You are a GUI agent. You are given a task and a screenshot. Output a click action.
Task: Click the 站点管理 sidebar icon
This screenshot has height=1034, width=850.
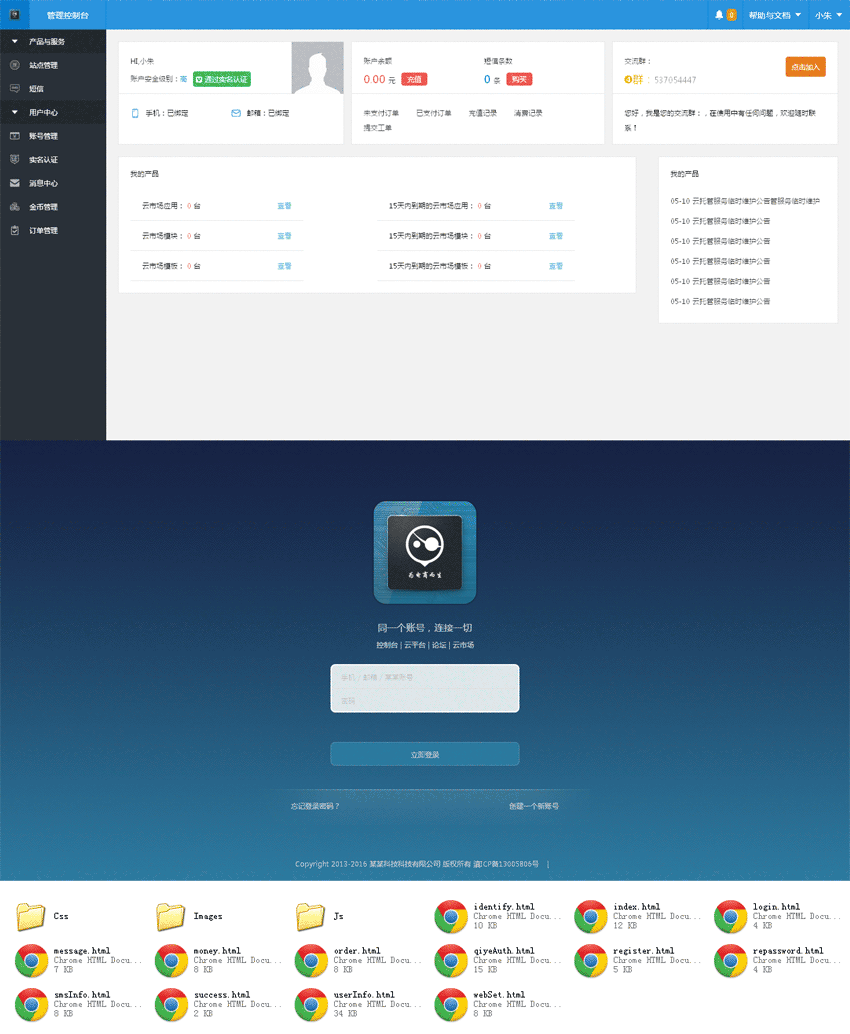[14, 65]
